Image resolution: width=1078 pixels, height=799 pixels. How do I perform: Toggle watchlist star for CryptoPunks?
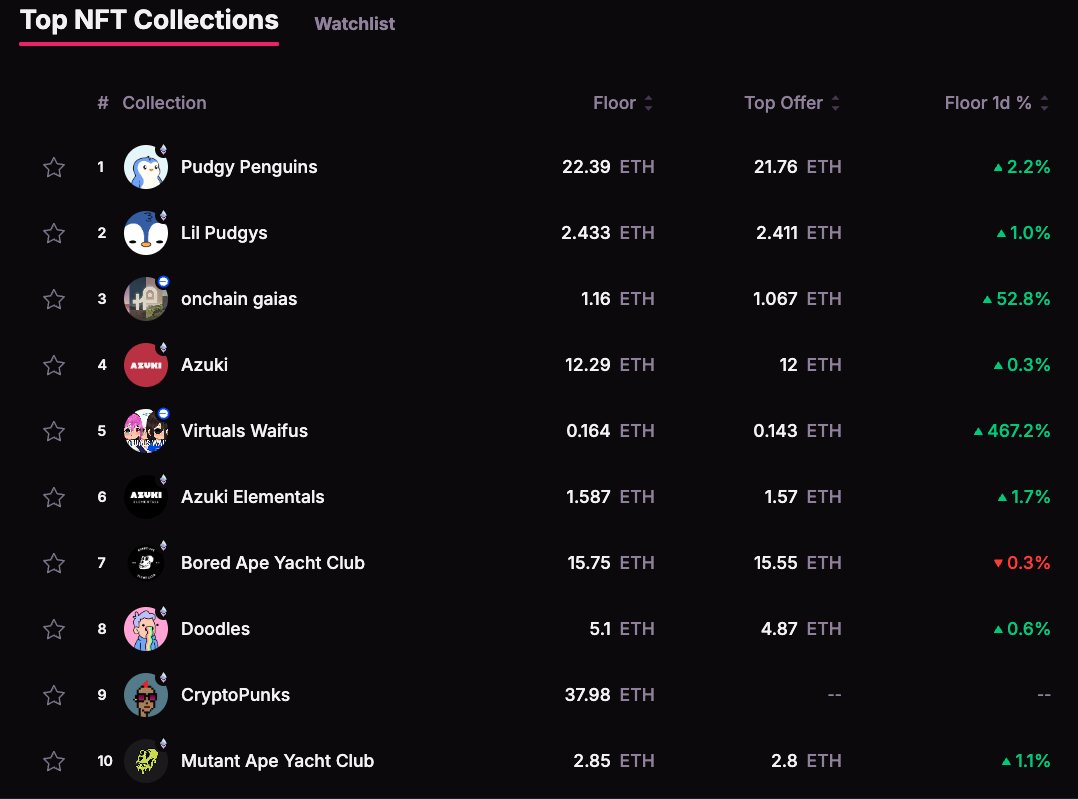pyautogui.click(x=54, y=695)
